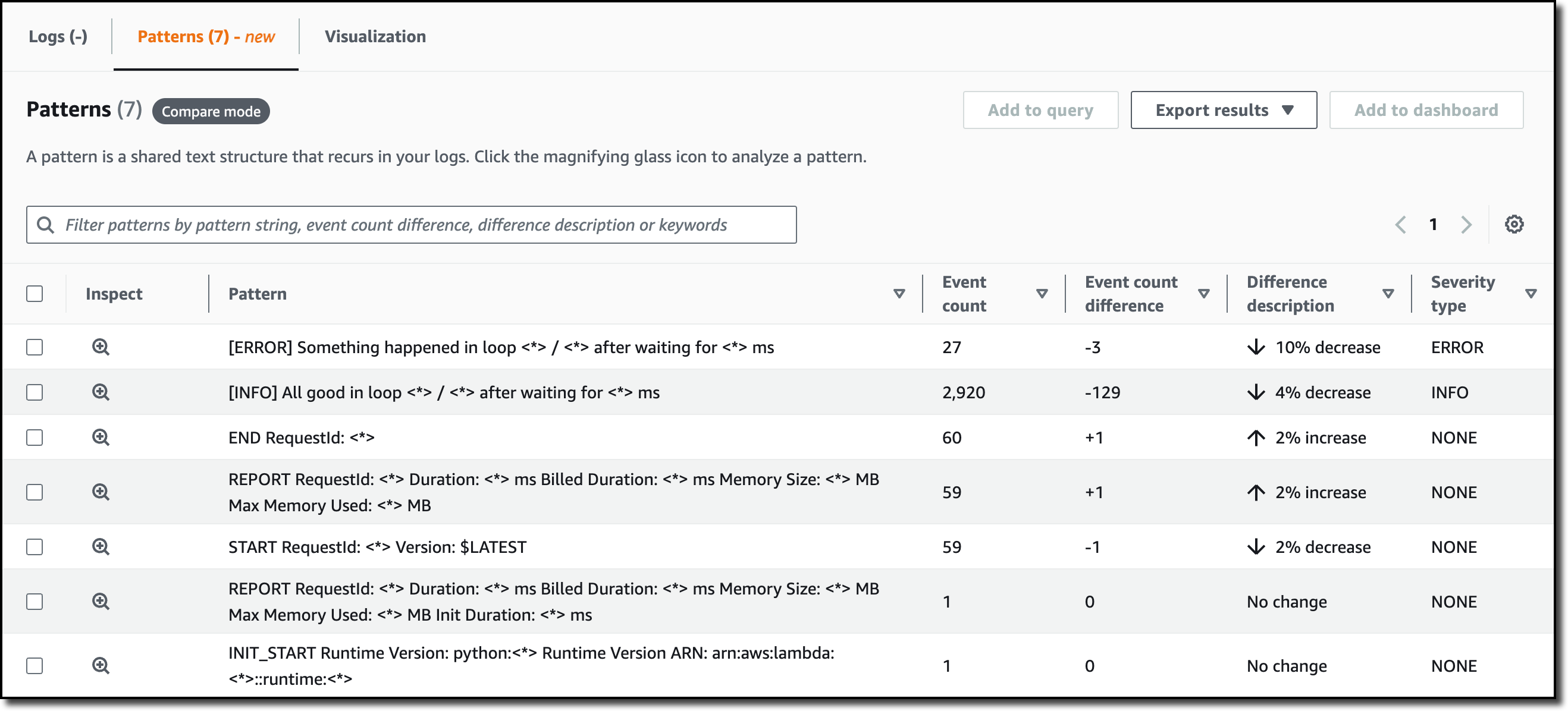Inspect REPORT pattern with Init Duration
The image size is (1568, 711).
101,602
